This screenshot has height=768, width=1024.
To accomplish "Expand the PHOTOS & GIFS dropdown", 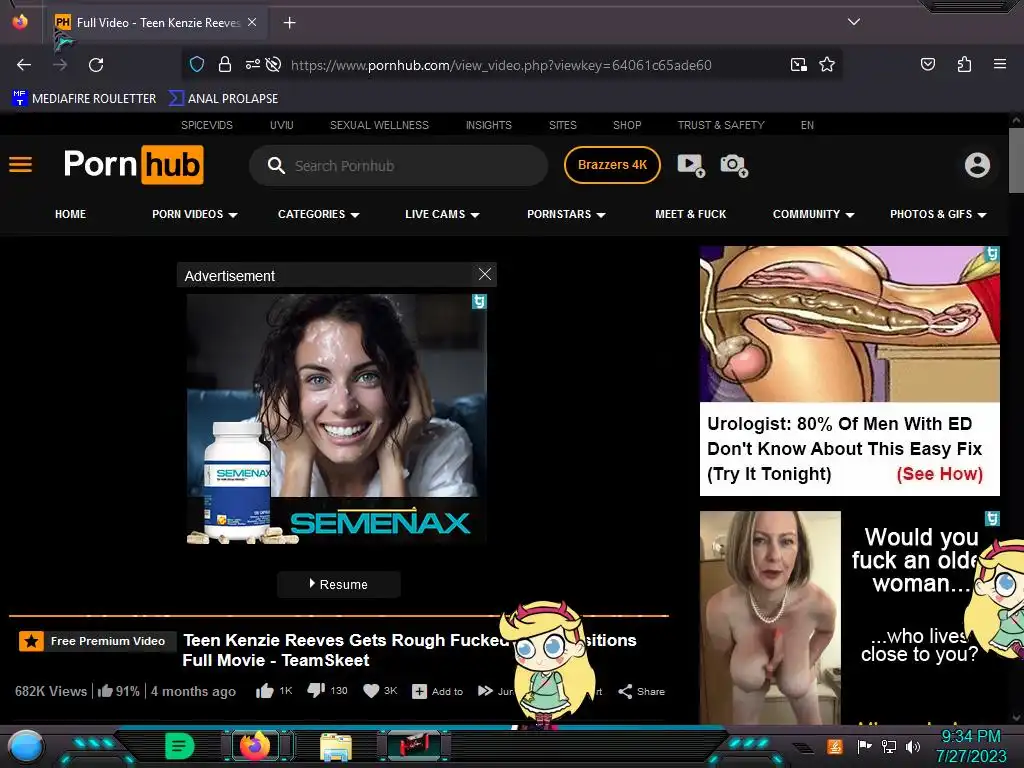I will tap(938, 214).
